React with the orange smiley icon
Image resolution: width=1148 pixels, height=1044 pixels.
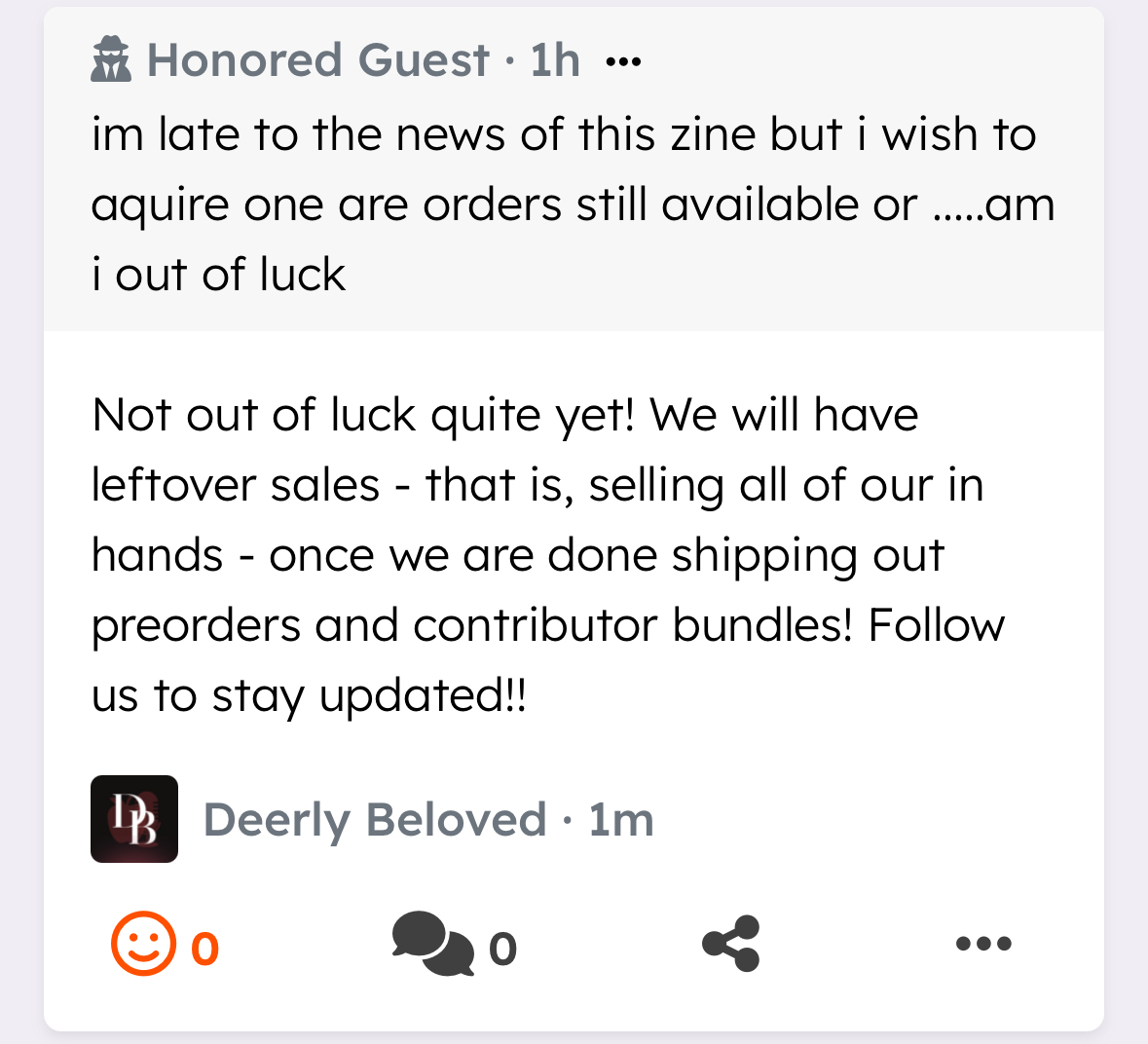(144, 944)
